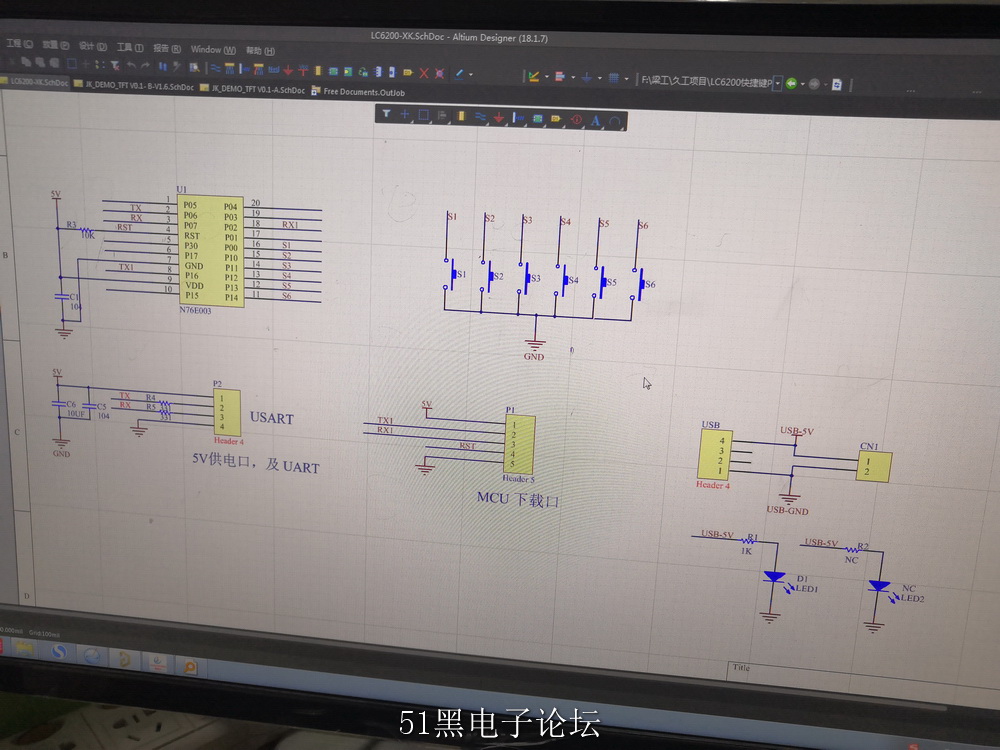Place a VCC power port
This screenshot has width=1000, height=750.
(303, 71)
